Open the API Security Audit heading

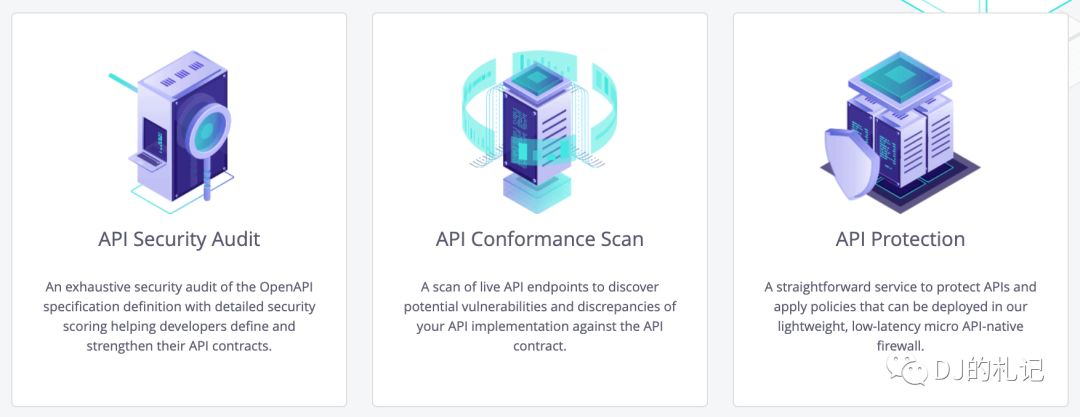click(179, 239)
